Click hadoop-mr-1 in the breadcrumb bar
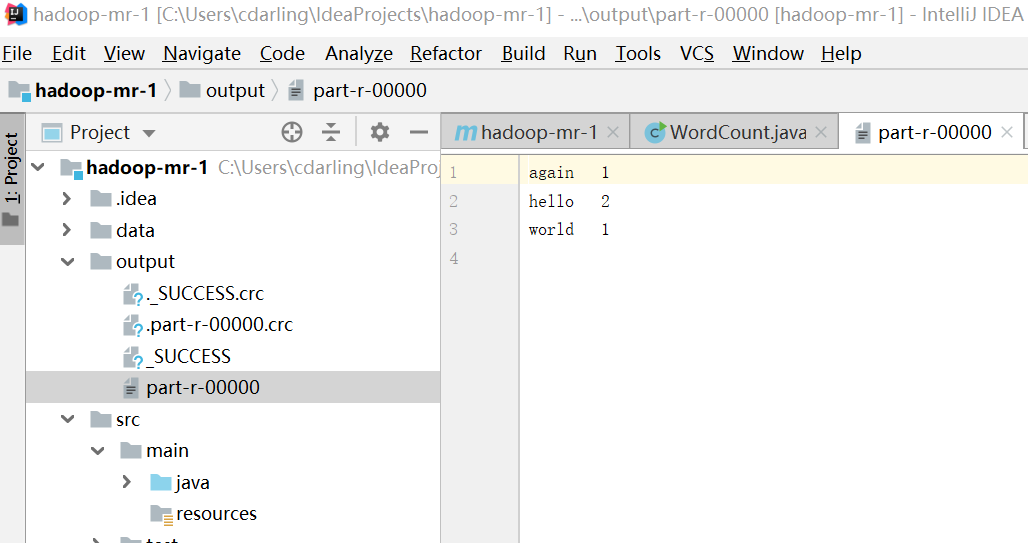This screenshot has height=543, width=1028. tap(96, 90)
